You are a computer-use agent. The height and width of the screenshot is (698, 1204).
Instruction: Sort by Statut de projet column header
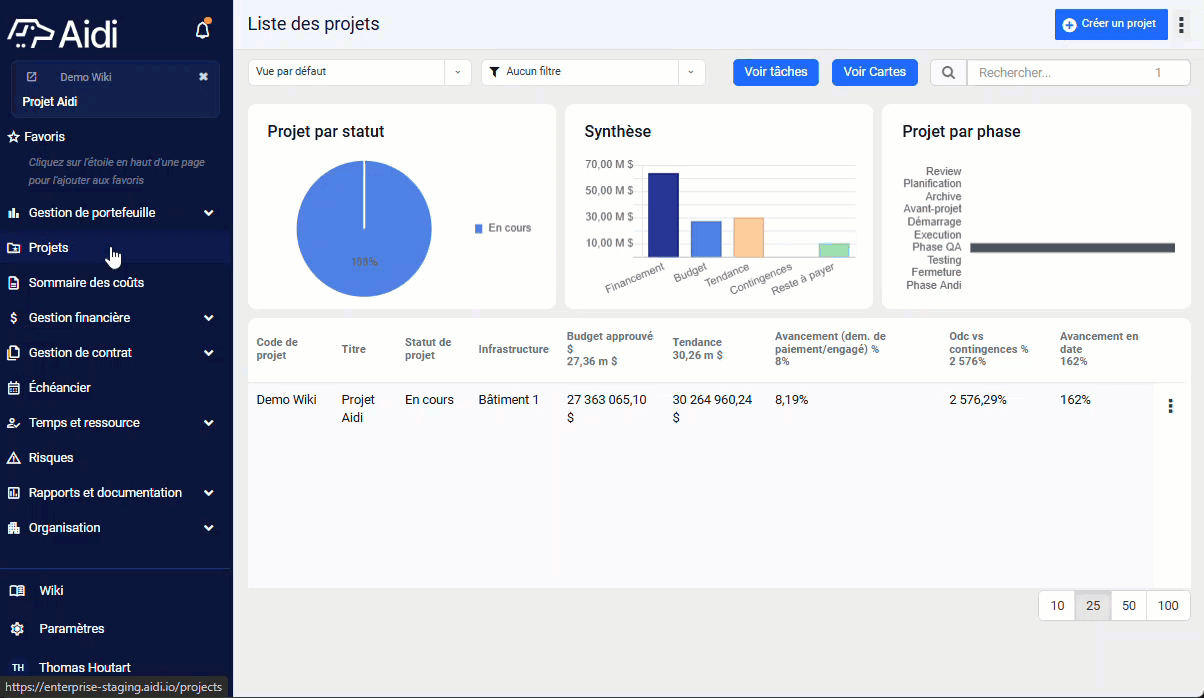click(428, 349)
